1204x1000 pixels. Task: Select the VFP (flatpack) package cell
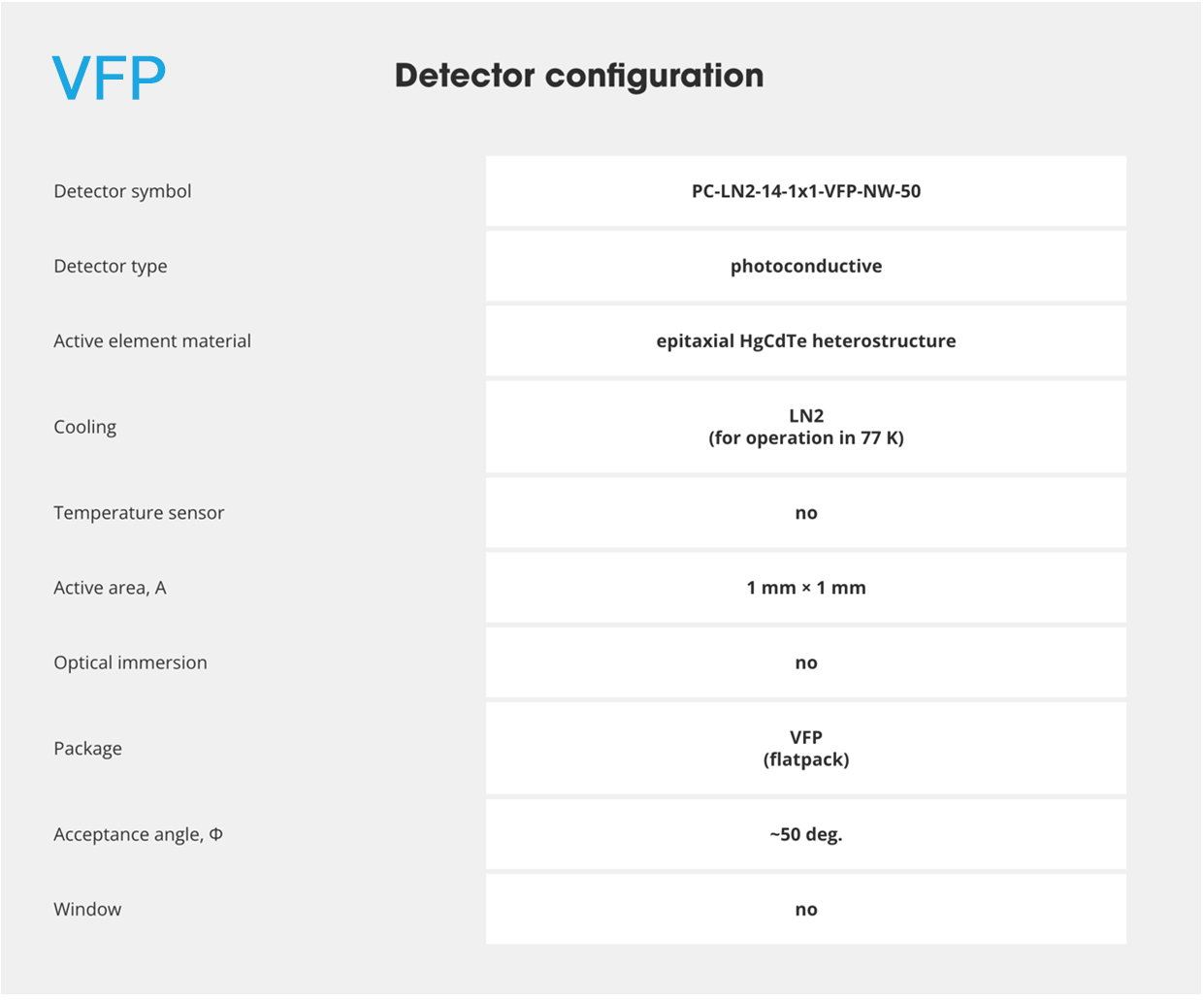pyautogui.click(x=806, y=748)
